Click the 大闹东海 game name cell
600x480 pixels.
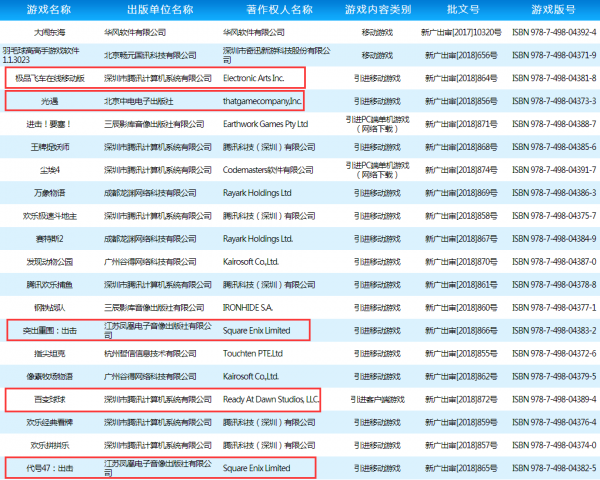pyautogui.click(x=50, y=33)
